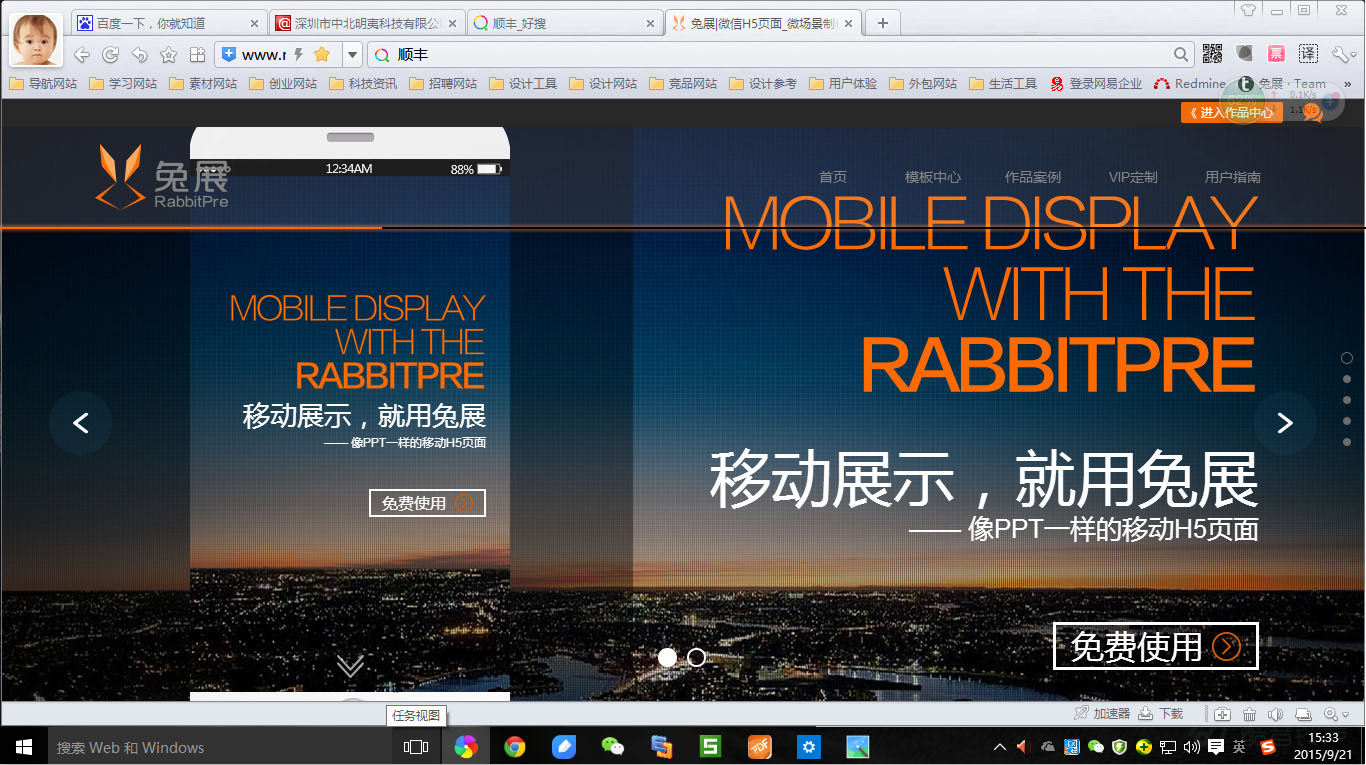This screenshot has width=1366, height=765.
Task: Close the 顺丰_好搜 tab
Action: [x=650, y=23]
